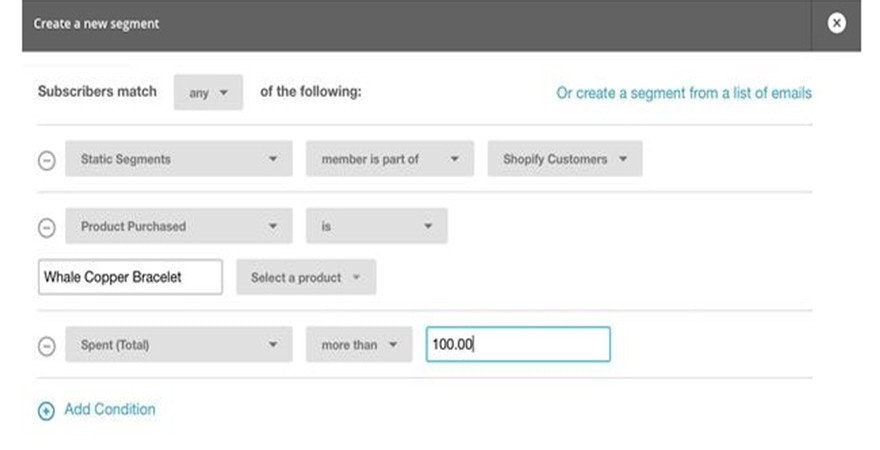Screen dimensions: 880x450
Task: Click the Whale Copper Bracelet text field
Action: tap(130, 278)
